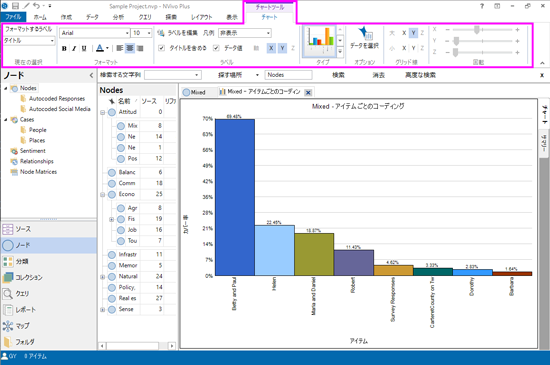Toggle major Y gridlines button
550x365 pixels.
(x=413, y=33)
